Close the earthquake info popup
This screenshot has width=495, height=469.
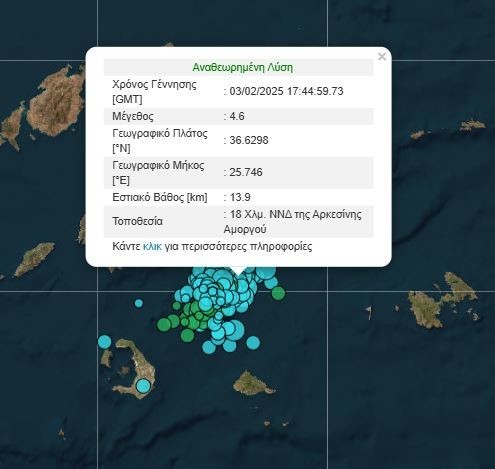pyautogui.click(x=382, y=57)
